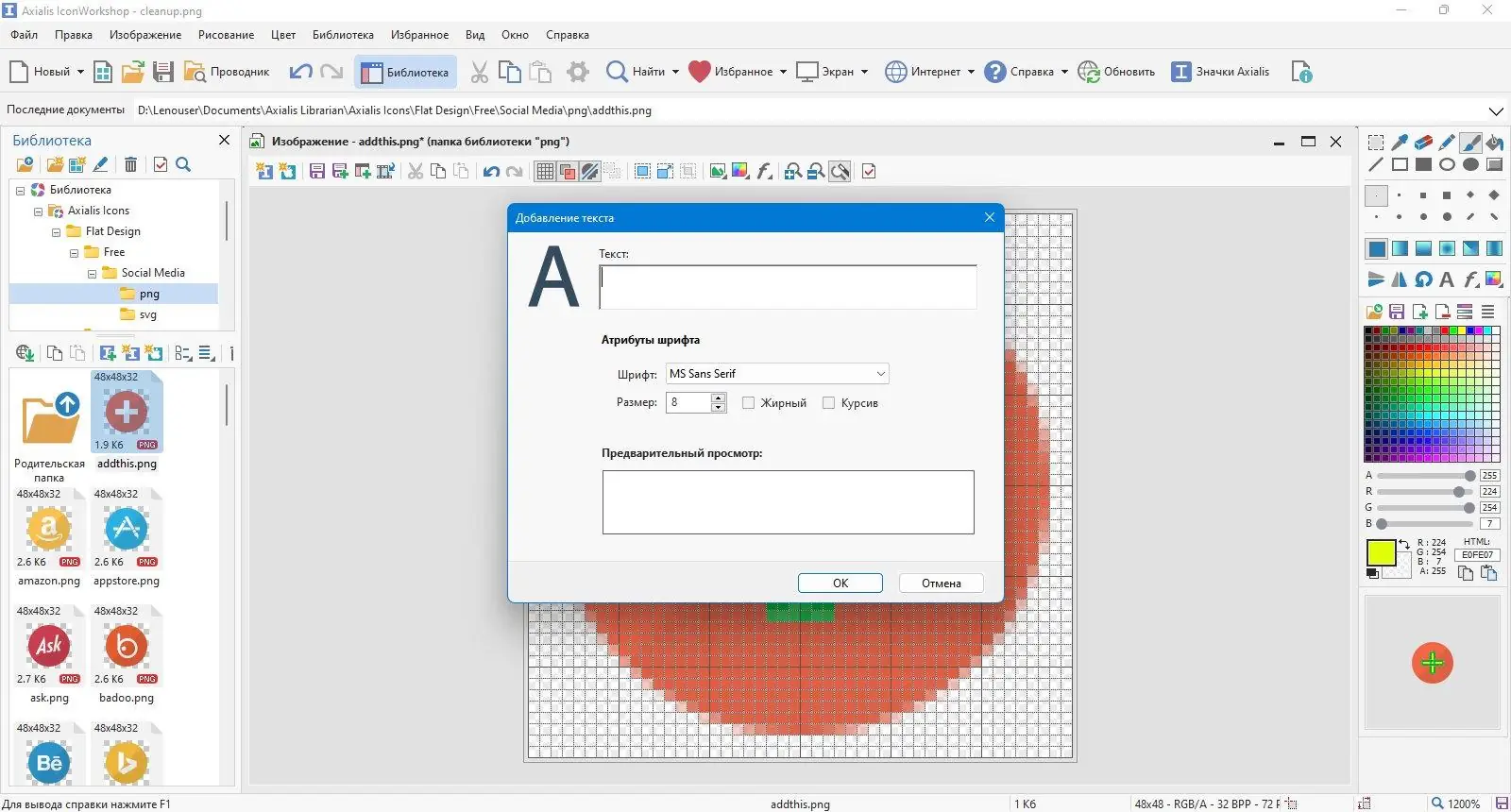Select the eyedropper color picker tool
The height and width of the screenshot is (812, 1511).
[1400, 143]
